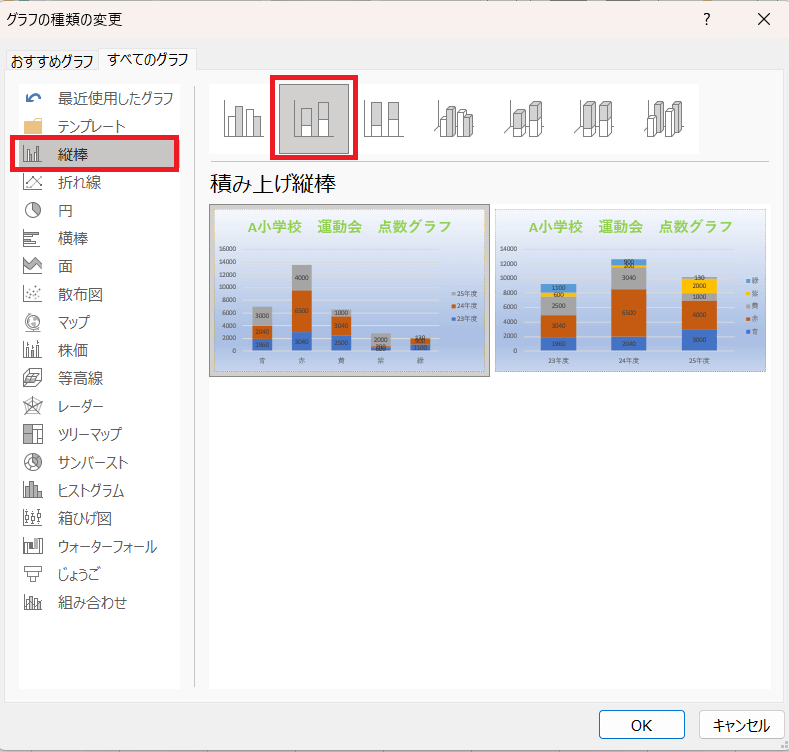Viewport: 789px width, 752px height.
Task: Select レーダー radar chart category
Action: pyautogui.click(x=99, y=406)
